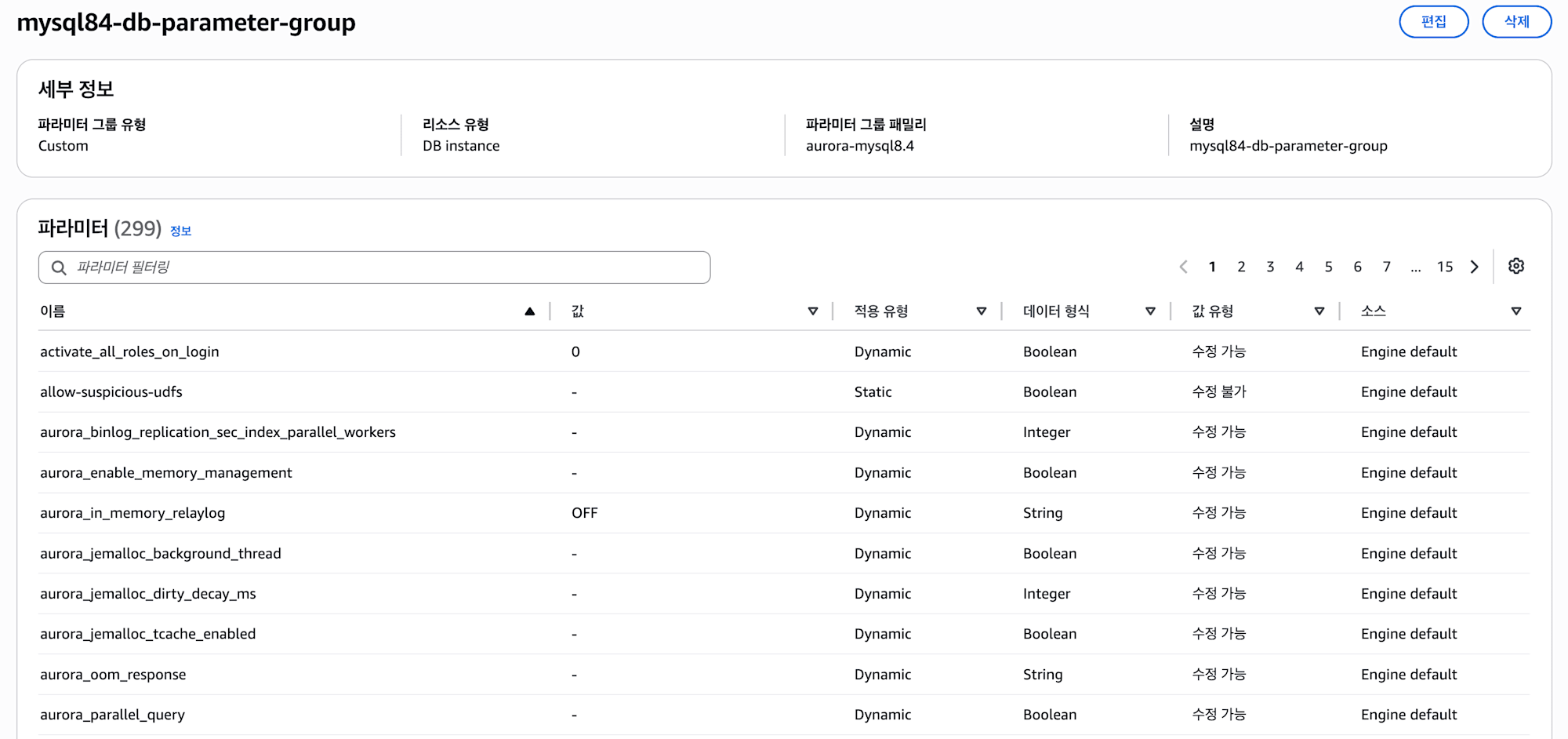The image size is (1568, 739).
Task: Click DB instance resource type value
Action: (461, 146)
